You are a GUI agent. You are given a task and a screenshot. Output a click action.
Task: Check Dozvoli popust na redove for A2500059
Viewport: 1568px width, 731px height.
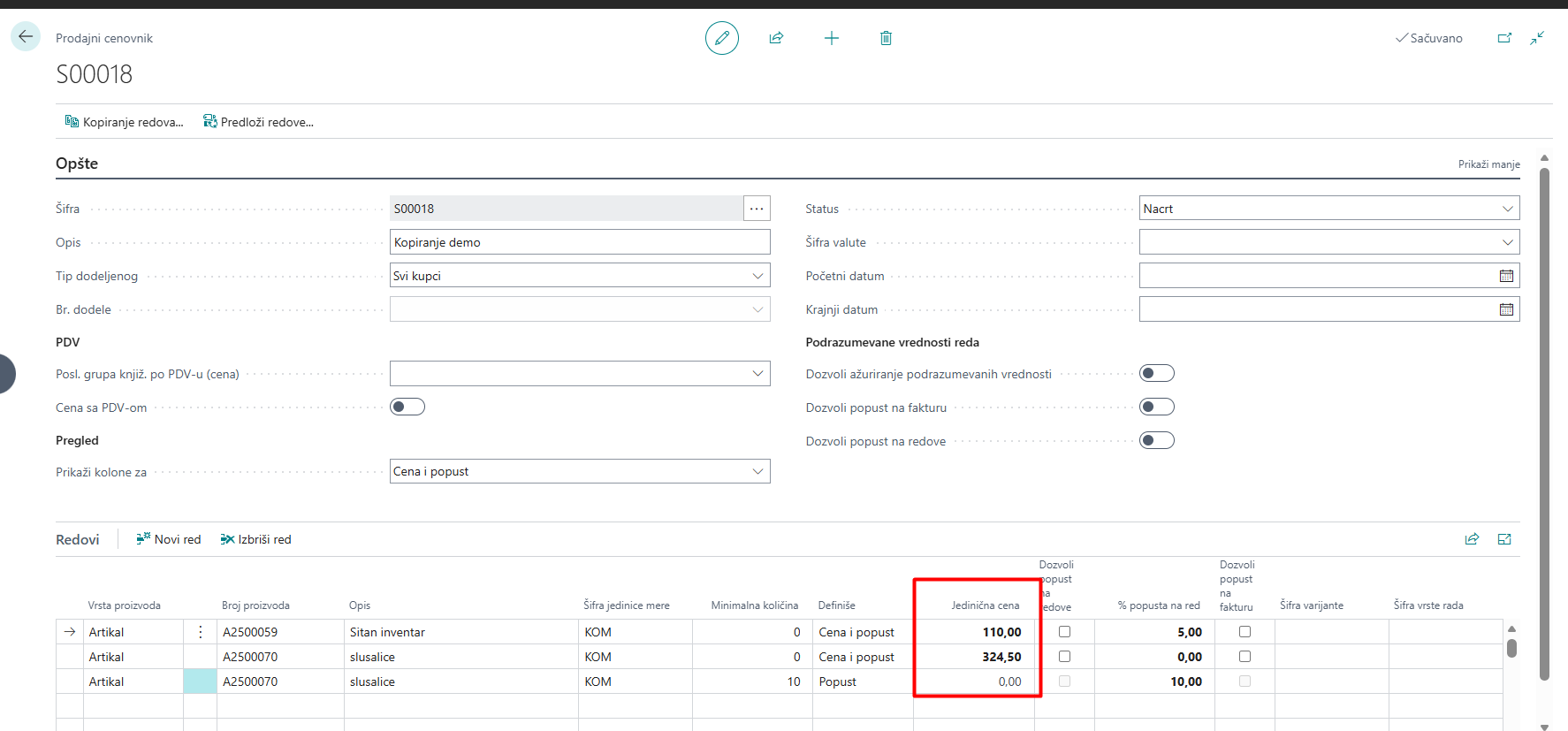[1064, 632]
